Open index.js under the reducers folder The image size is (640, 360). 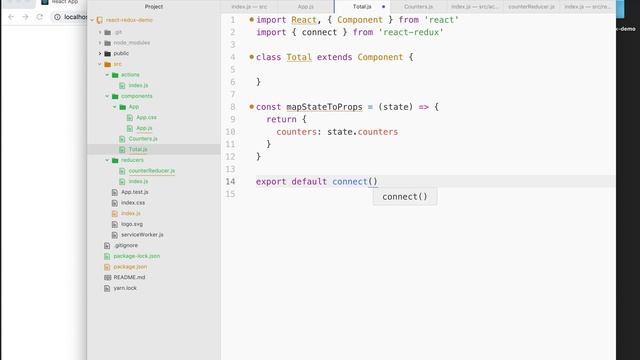[138, 181]
